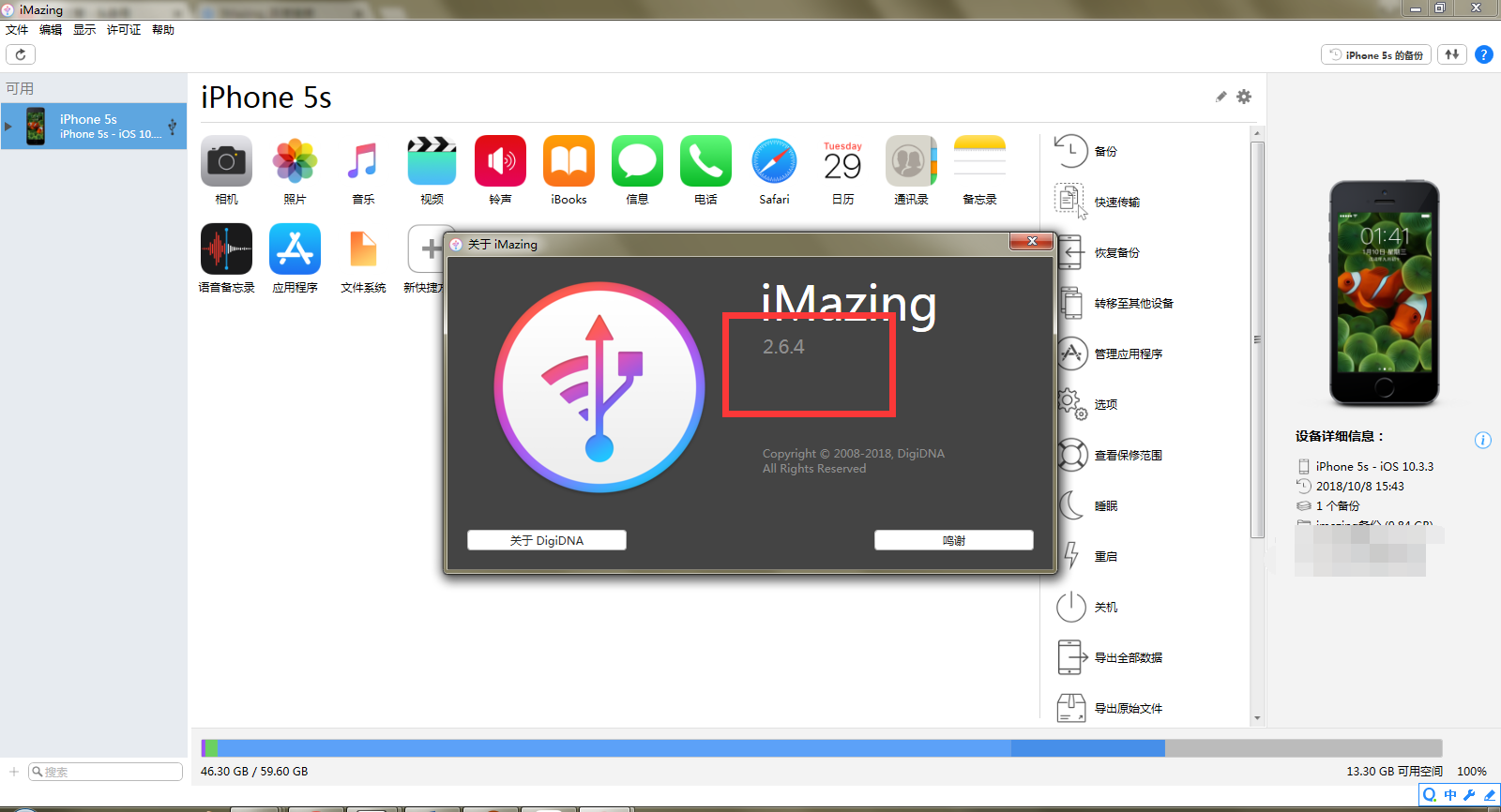
Task: Click Transfer to Another Device (转移至其他设备)
Action: 1114,303
